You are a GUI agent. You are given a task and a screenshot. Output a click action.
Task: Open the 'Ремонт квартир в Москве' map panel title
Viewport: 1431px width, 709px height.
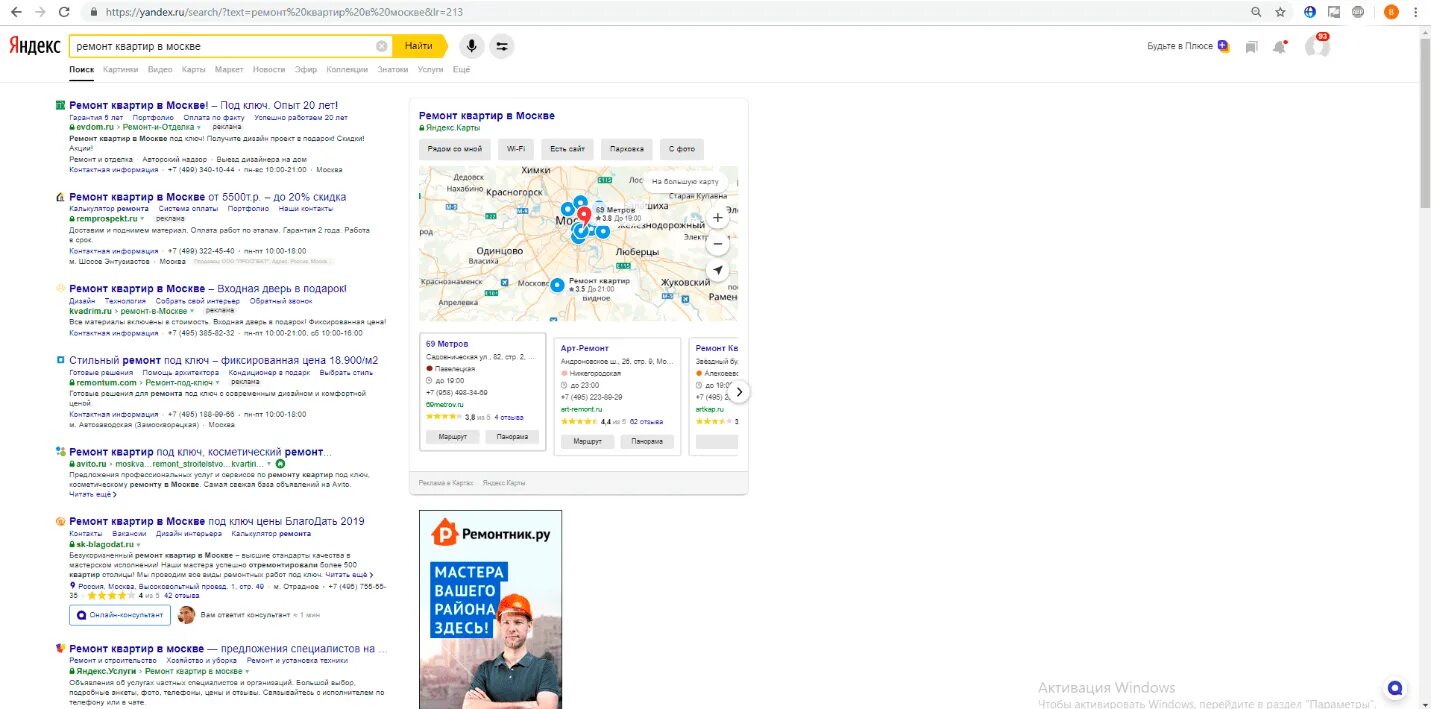pos(487,116)
